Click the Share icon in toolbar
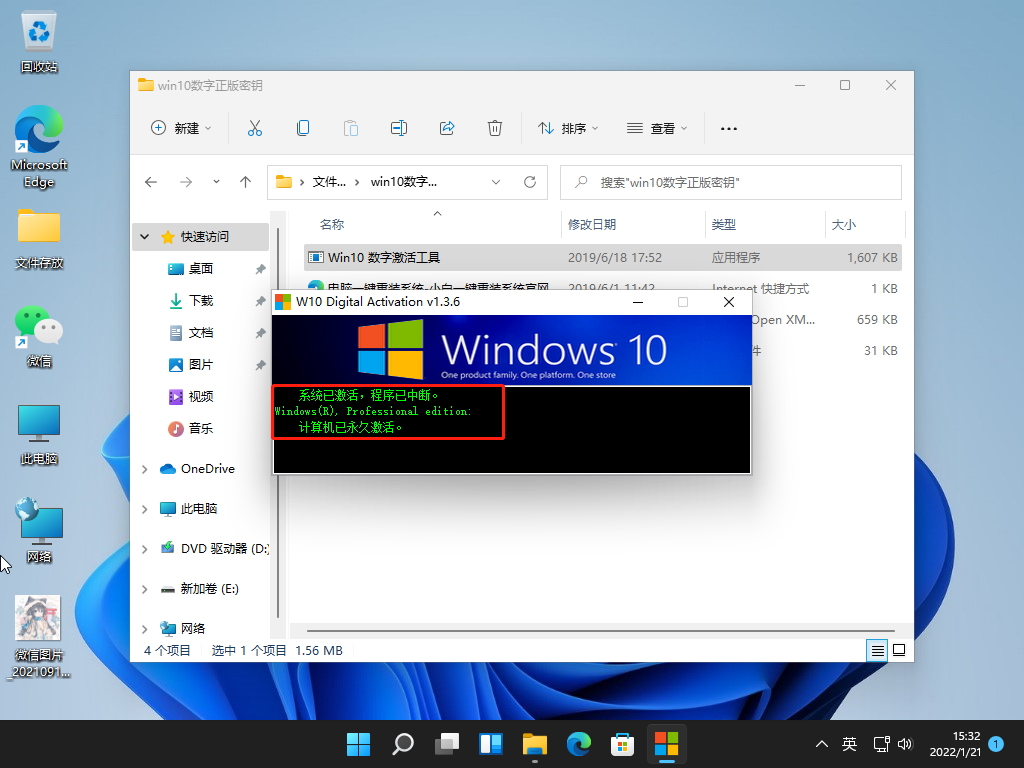Viewport: 1024px width, 768px height. tap(447, 128)
